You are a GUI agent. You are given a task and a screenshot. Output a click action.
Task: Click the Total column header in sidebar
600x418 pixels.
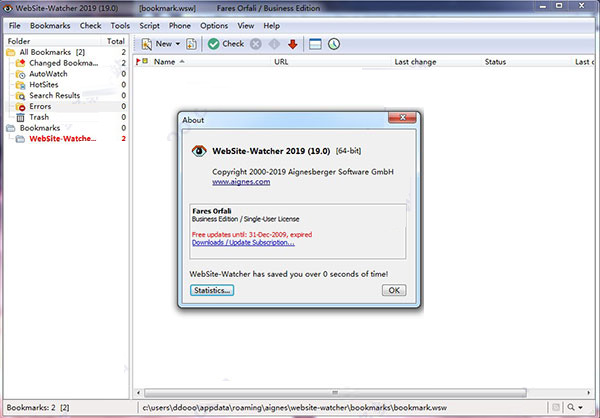point(116,41)
